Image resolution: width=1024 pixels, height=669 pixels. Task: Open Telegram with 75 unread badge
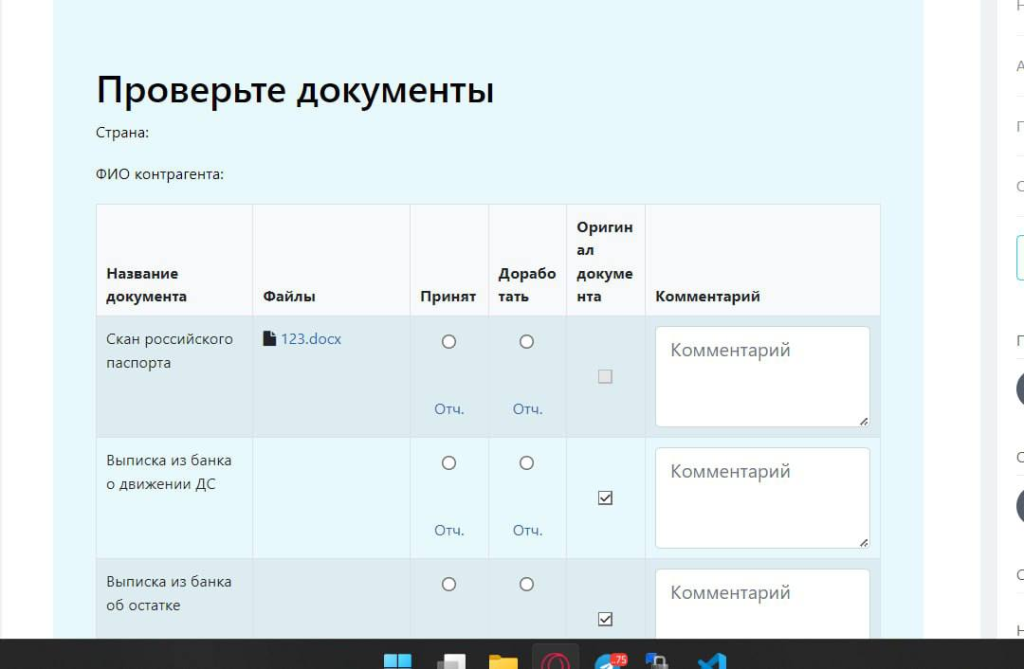[x=608, y=661]
